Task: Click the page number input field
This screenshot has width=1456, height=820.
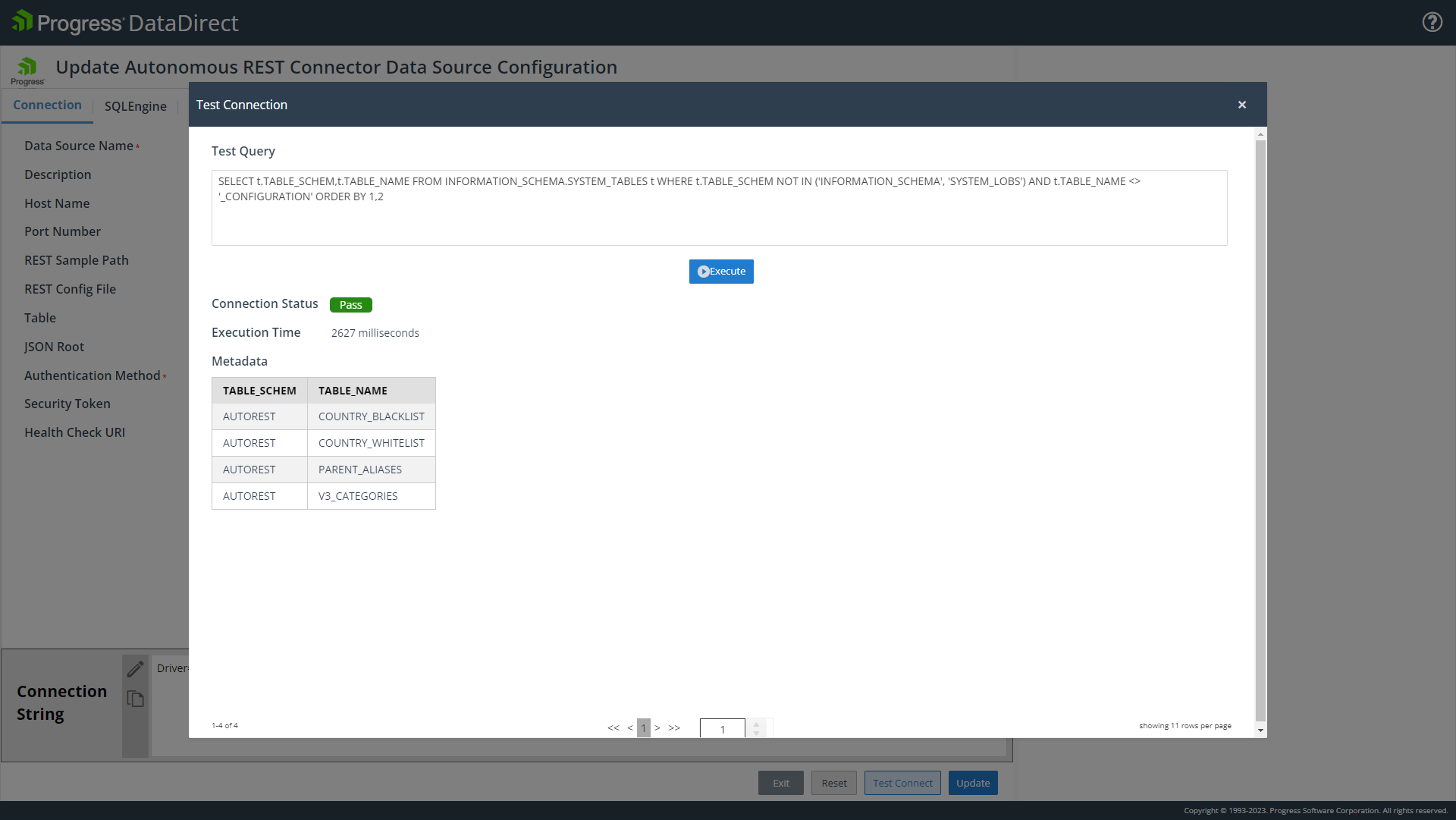Action: click(x=722, y=729)
